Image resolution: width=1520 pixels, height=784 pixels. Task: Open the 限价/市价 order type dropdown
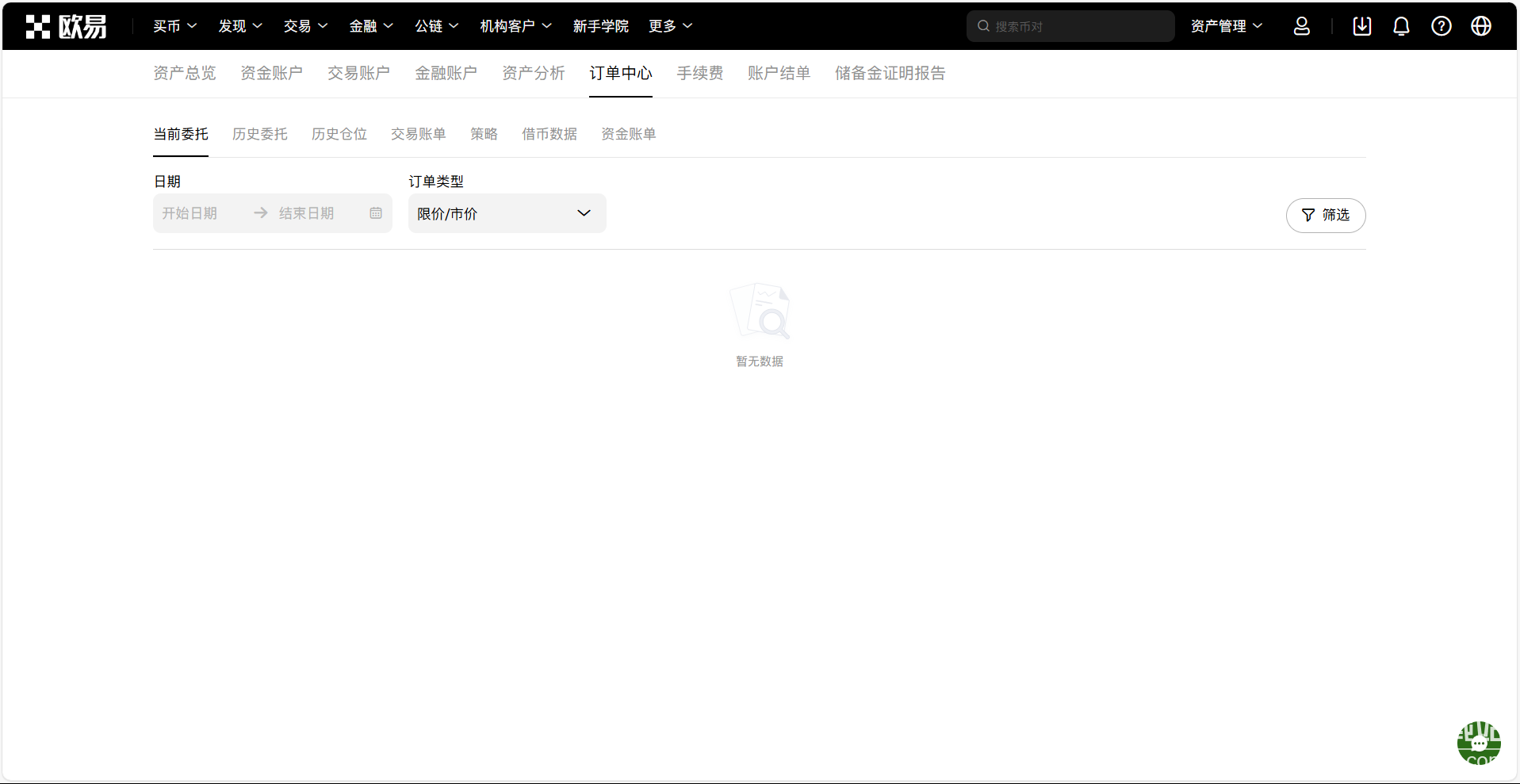[x=507, y=213]
